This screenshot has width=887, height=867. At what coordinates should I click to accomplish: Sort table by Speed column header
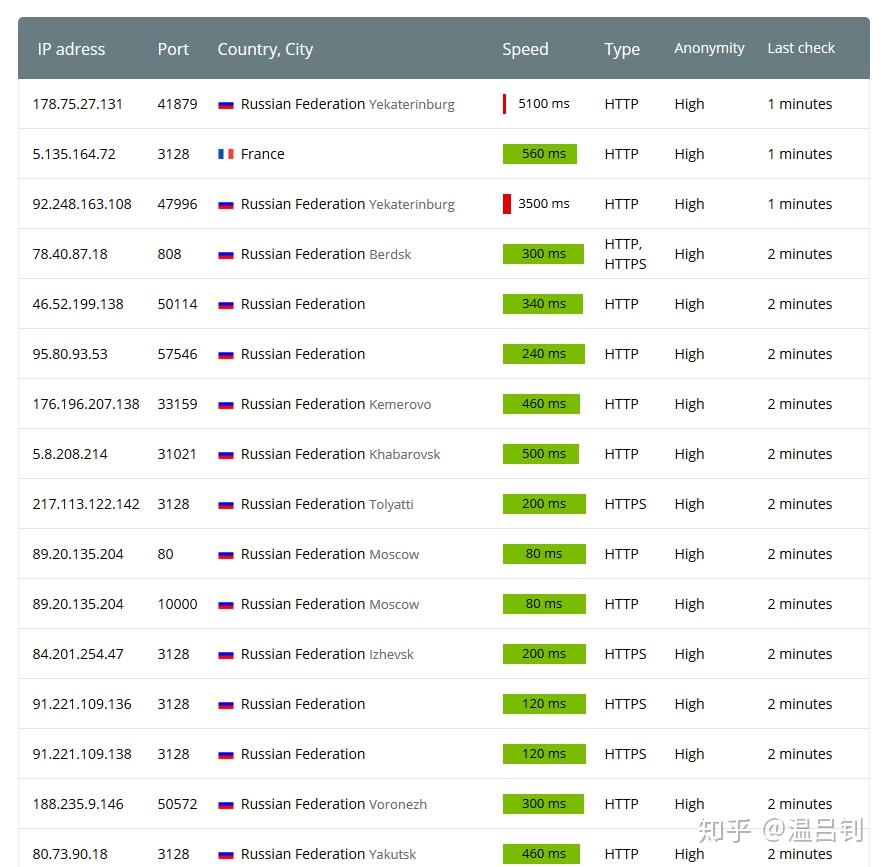(525, 49)
